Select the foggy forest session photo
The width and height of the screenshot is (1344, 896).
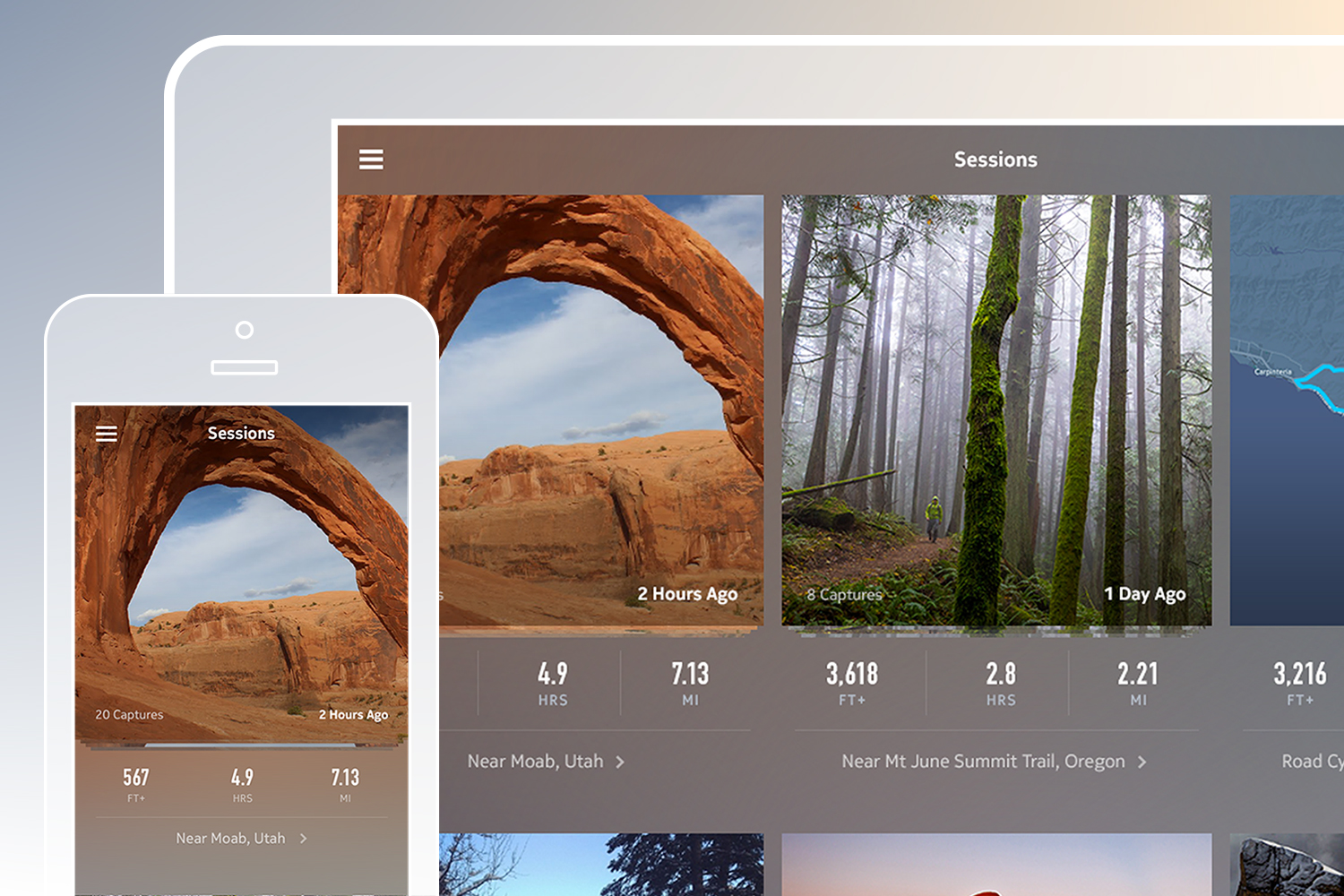[x=996, y=410]
